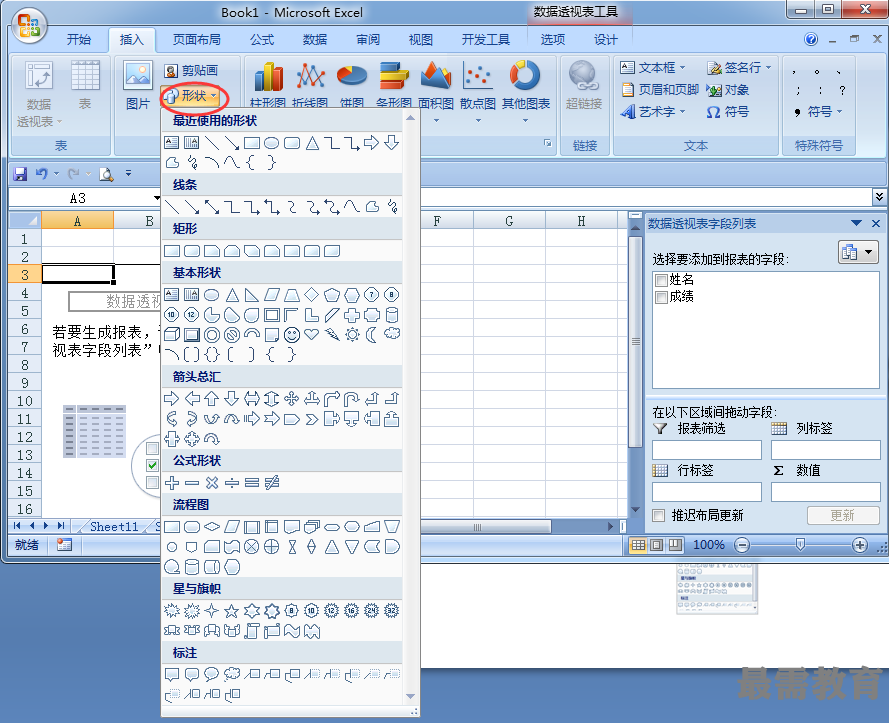Insert a symbol with Omega icon
The image size is (889, 723).
(x=727, y=112)
